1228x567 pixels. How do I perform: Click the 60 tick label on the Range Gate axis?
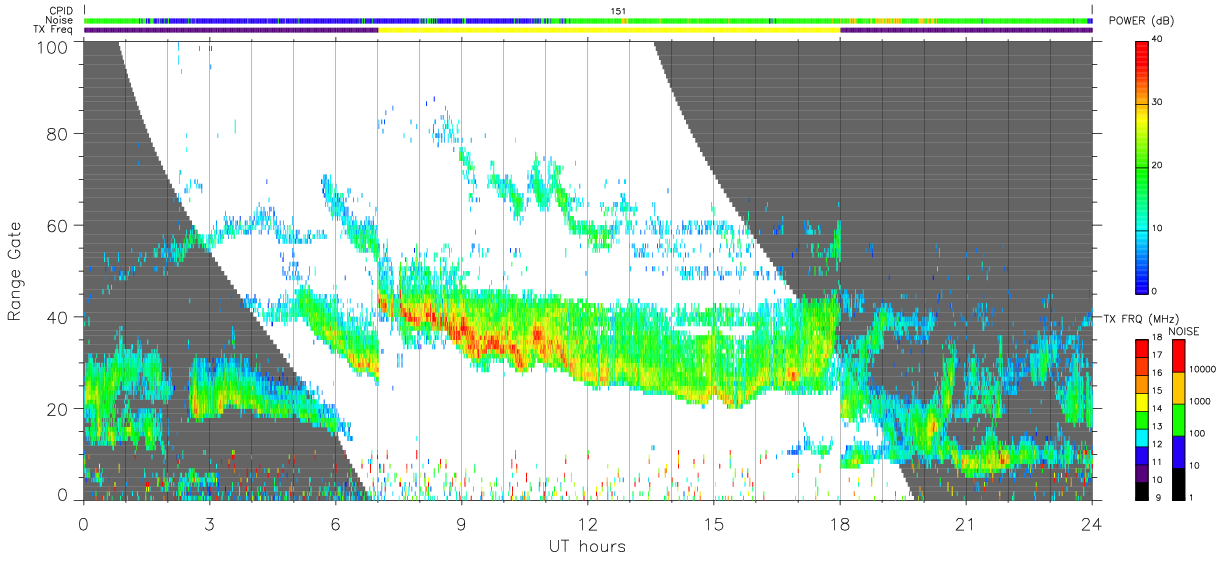[58, 225]
